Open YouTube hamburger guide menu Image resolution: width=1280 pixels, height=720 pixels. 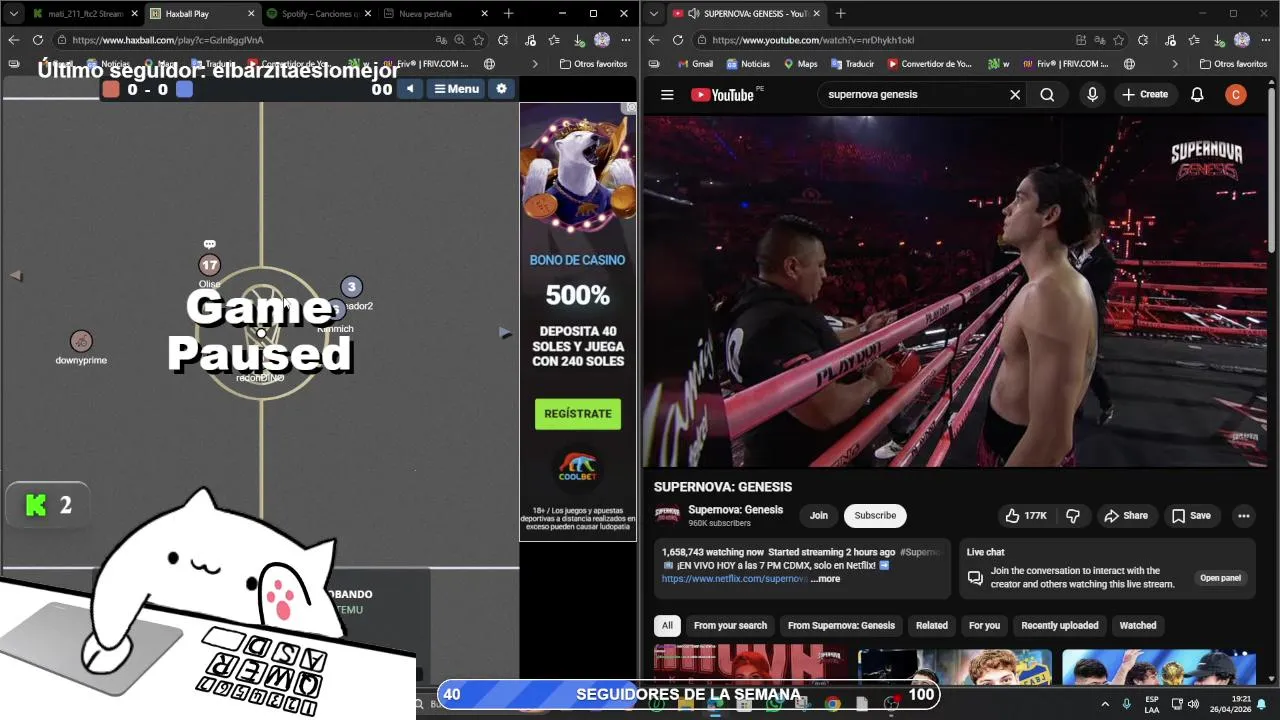[667, 95]
